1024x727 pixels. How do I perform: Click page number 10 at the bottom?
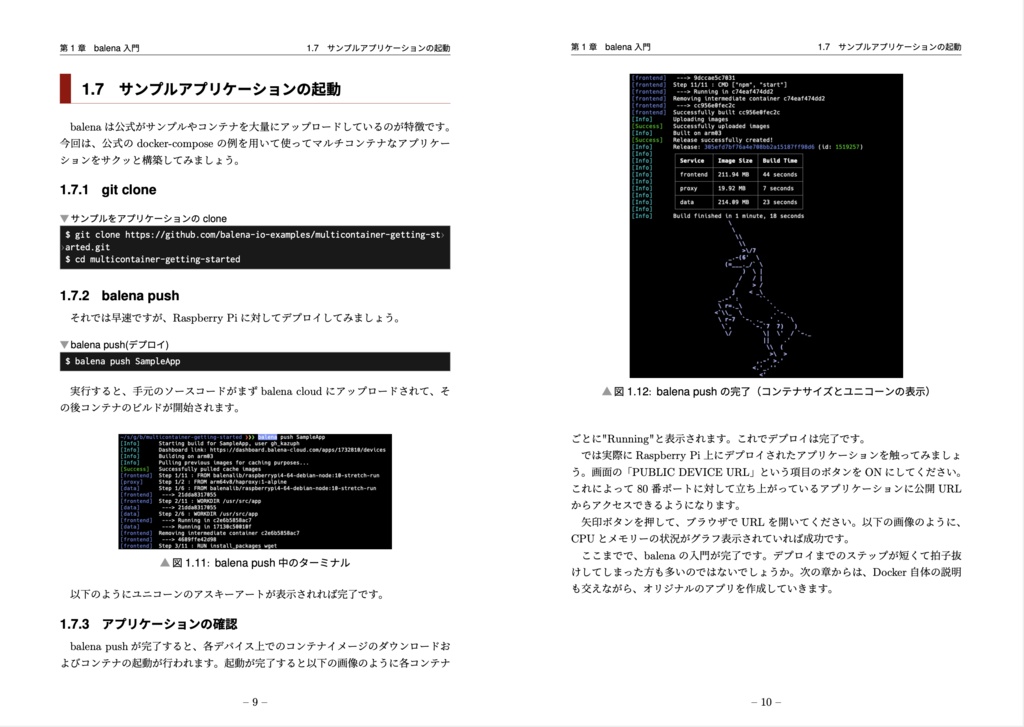coord(765,703)
